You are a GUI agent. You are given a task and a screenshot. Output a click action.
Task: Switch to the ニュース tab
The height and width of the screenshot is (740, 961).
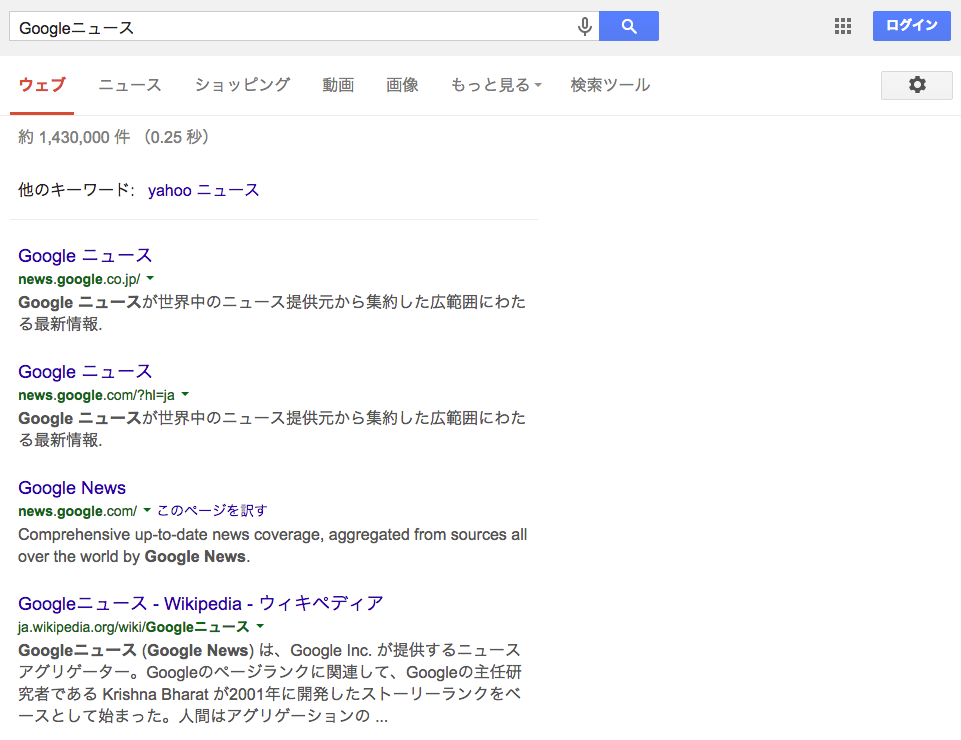click(x=130, y=85)
